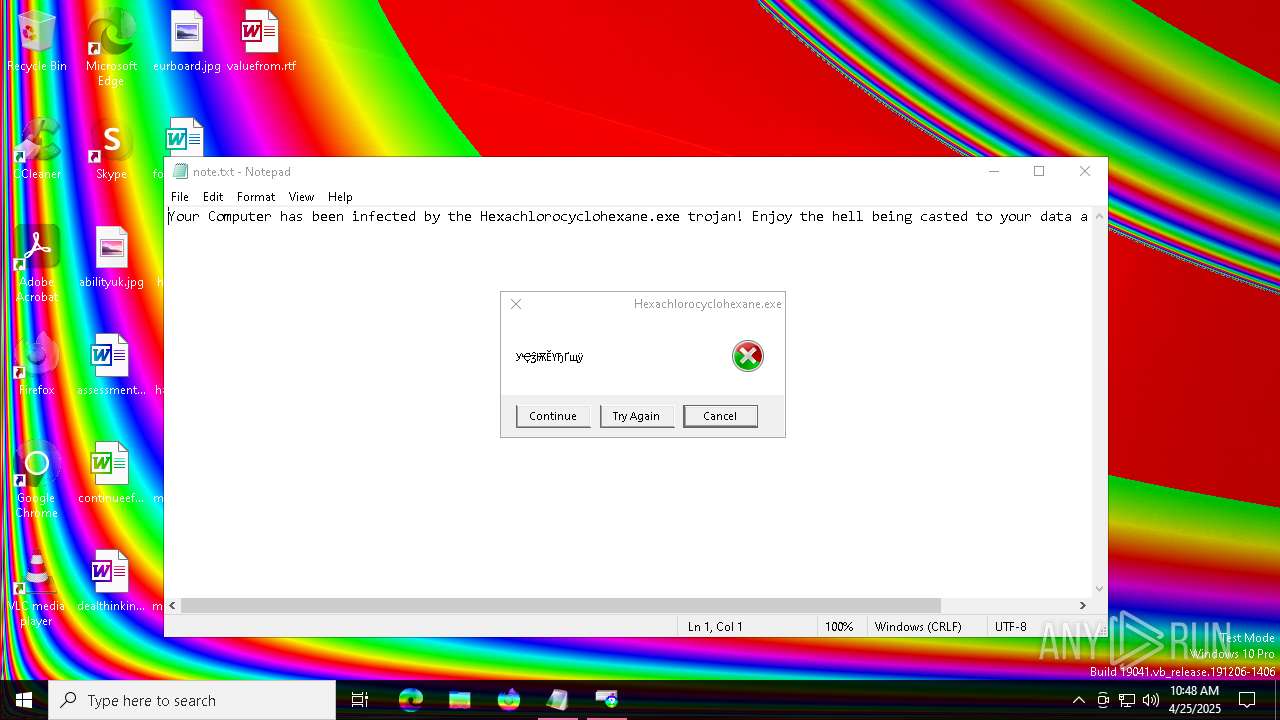This screenshot has width=1280, height=720.
Task: Click the '100%' zoom status entry
Action: tap(839, 627)
